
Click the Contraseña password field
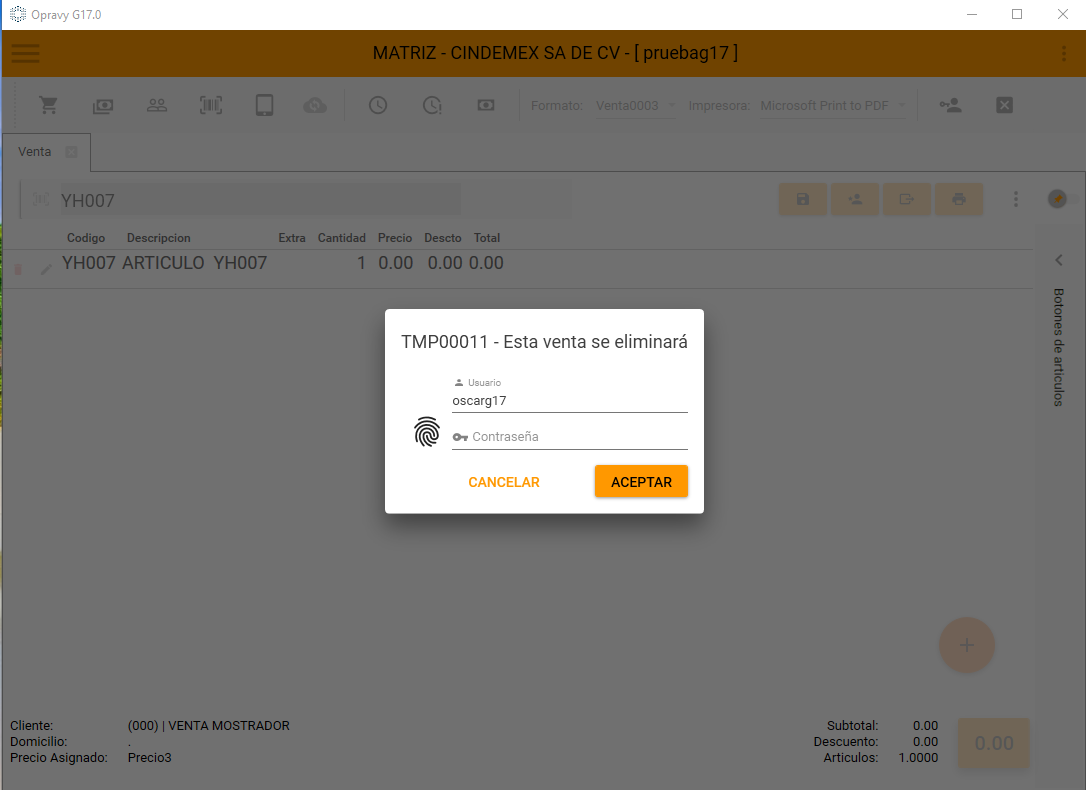pos(569,437)
